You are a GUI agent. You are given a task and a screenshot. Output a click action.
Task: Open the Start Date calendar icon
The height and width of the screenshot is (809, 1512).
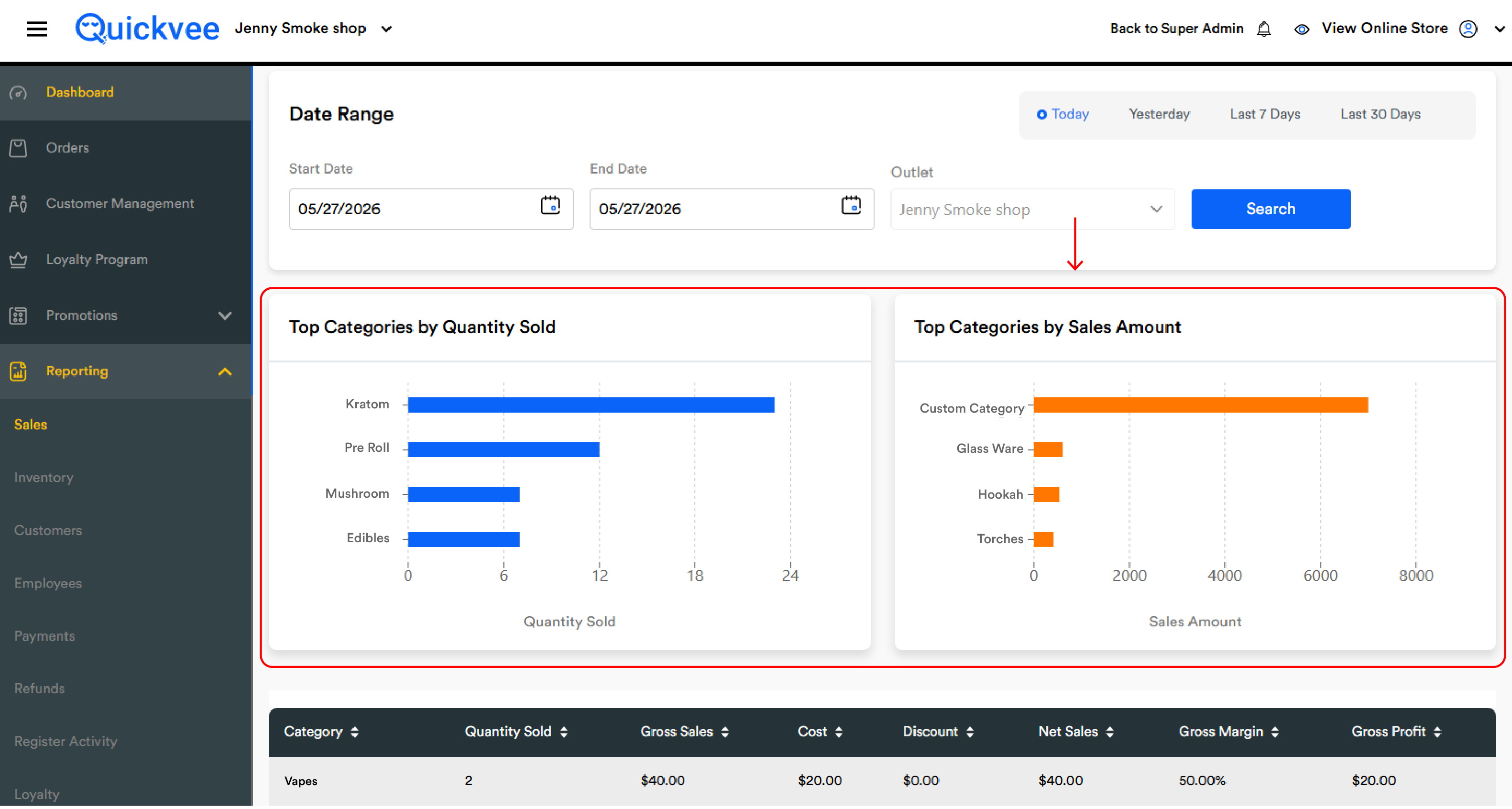(550, 206)
